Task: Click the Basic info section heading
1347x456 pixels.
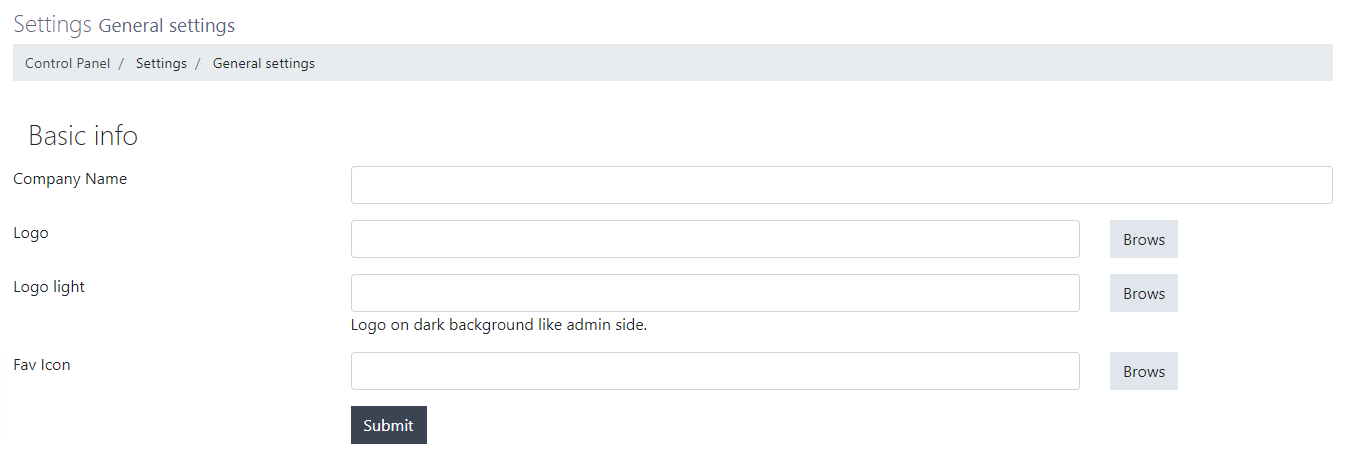Action: [83, 136]
